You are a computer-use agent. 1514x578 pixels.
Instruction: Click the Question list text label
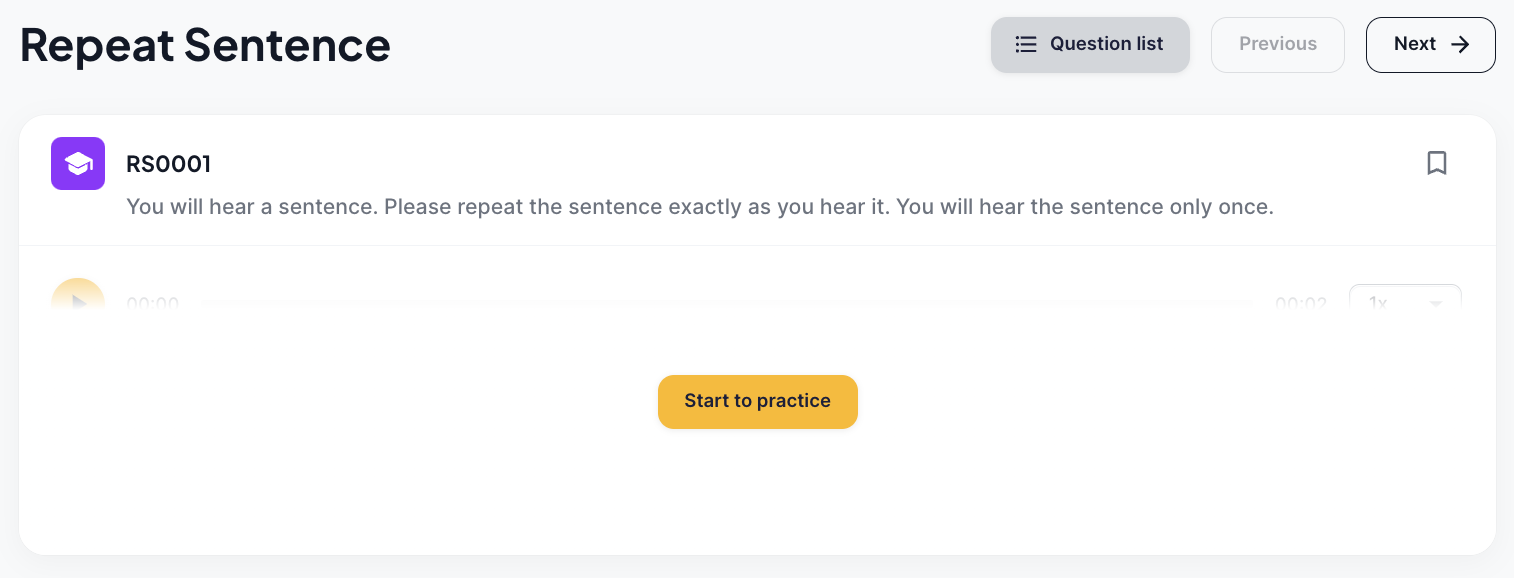tap(1107, 44)
